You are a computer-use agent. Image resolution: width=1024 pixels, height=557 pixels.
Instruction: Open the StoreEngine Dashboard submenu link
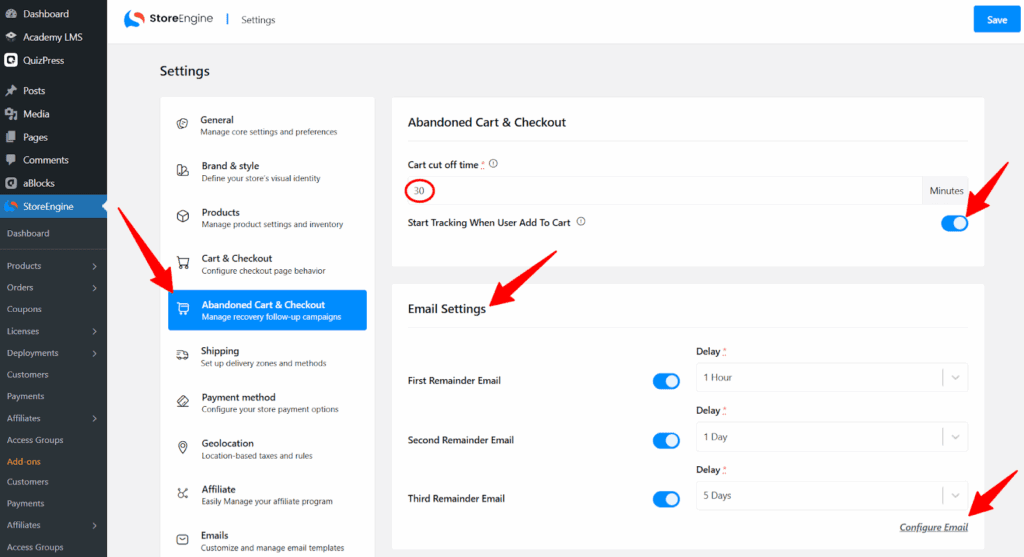click(x=28, y=233)
